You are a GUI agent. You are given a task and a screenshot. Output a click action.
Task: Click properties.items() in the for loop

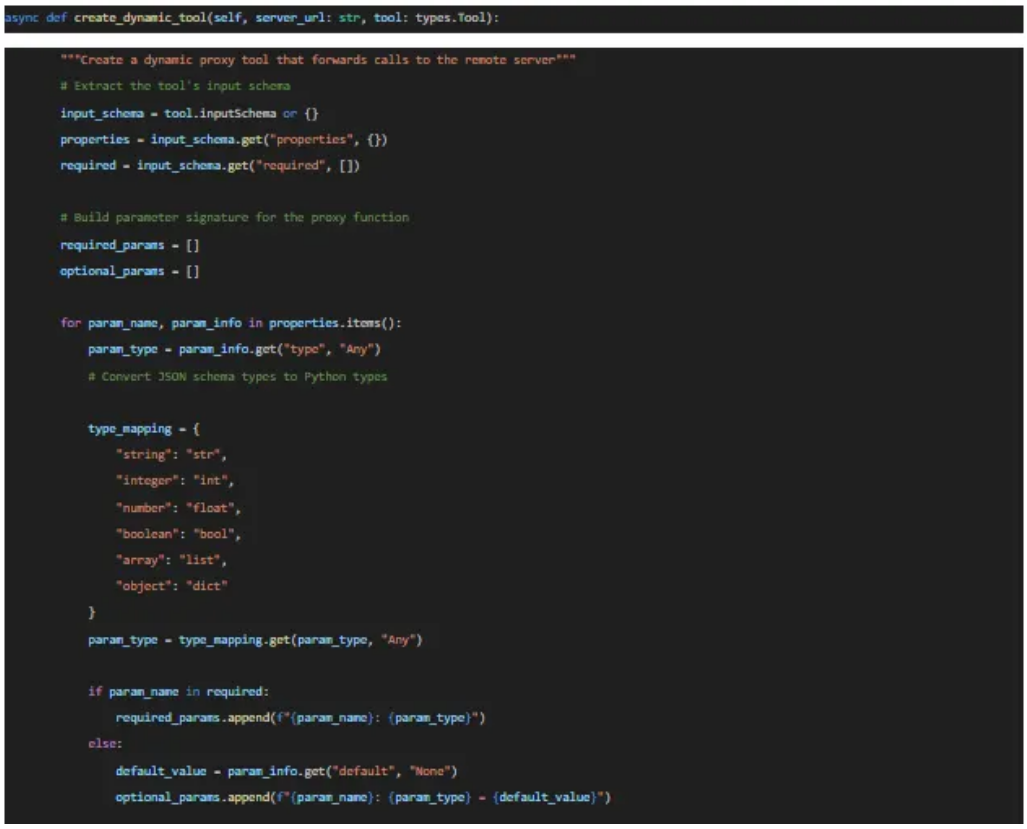tap(321, 323)
